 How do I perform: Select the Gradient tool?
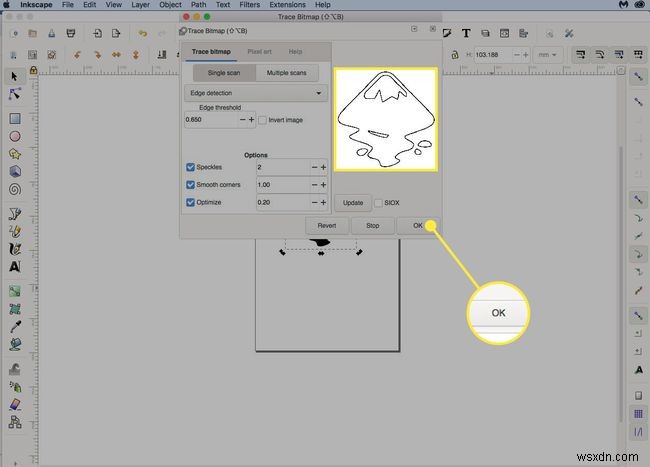[x=15, y=291]
